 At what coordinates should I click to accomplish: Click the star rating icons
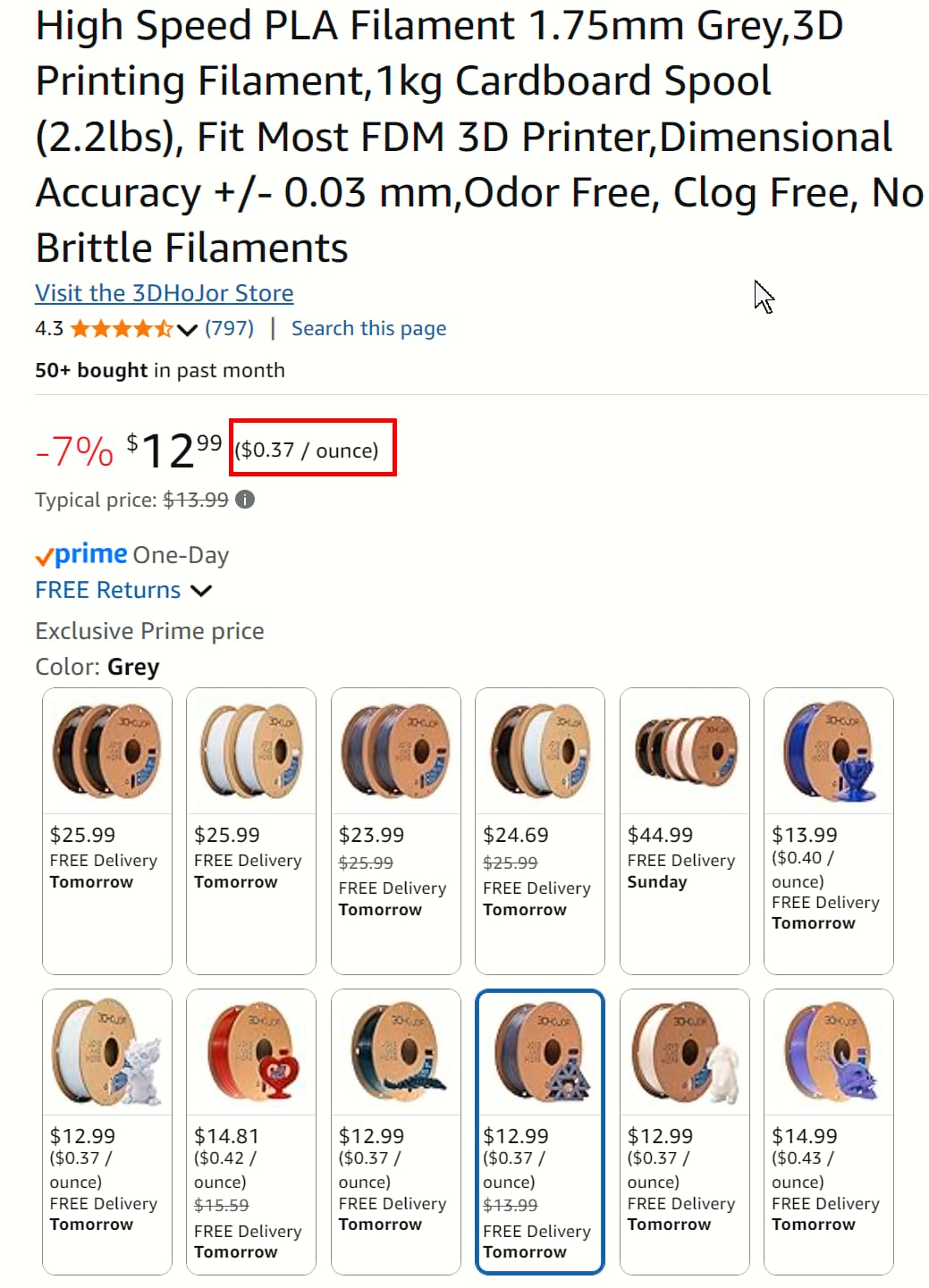(x=122, y=329)
